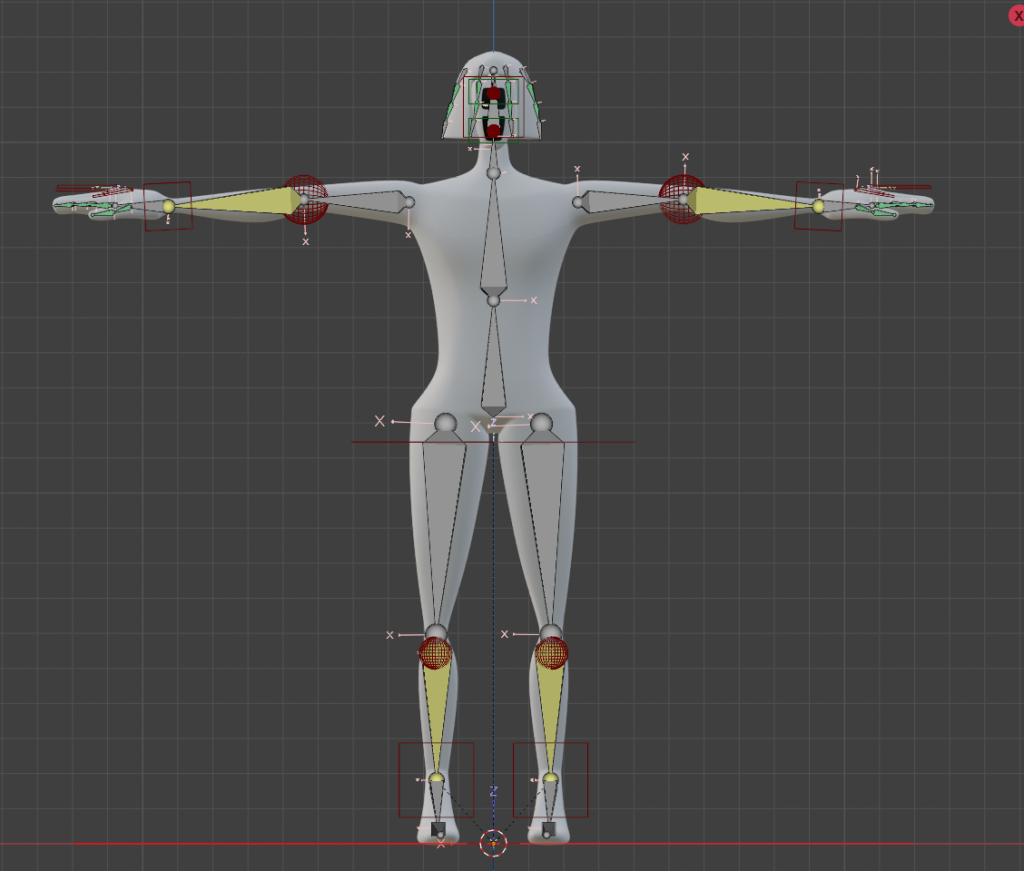This screenshot has width=1024, height=871.
Task: Select the lower red sphere in the head
Action: pyautogui.click(x=494, y=131)
